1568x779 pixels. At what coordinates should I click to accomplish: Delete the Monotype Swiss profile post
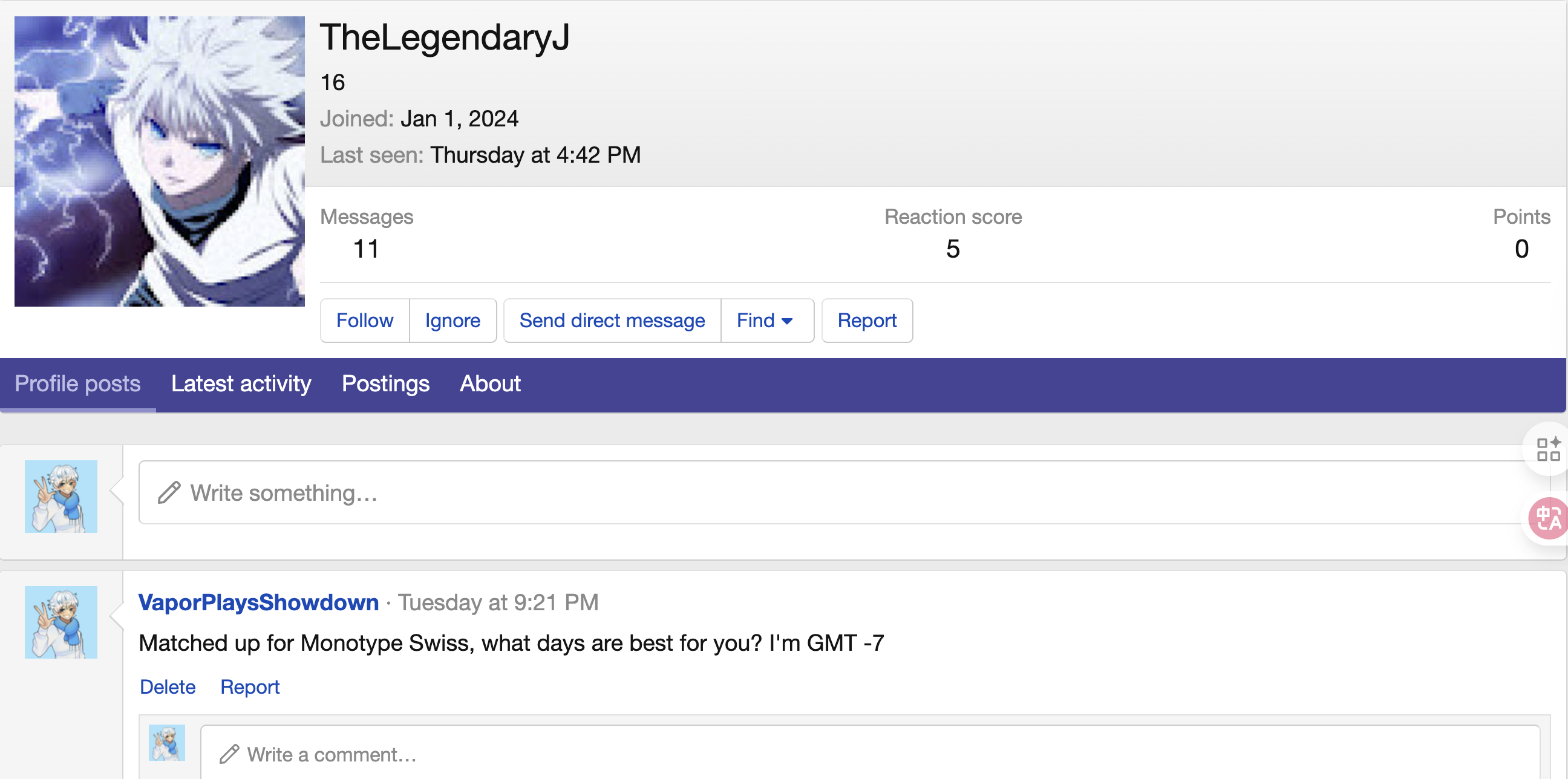168,687
